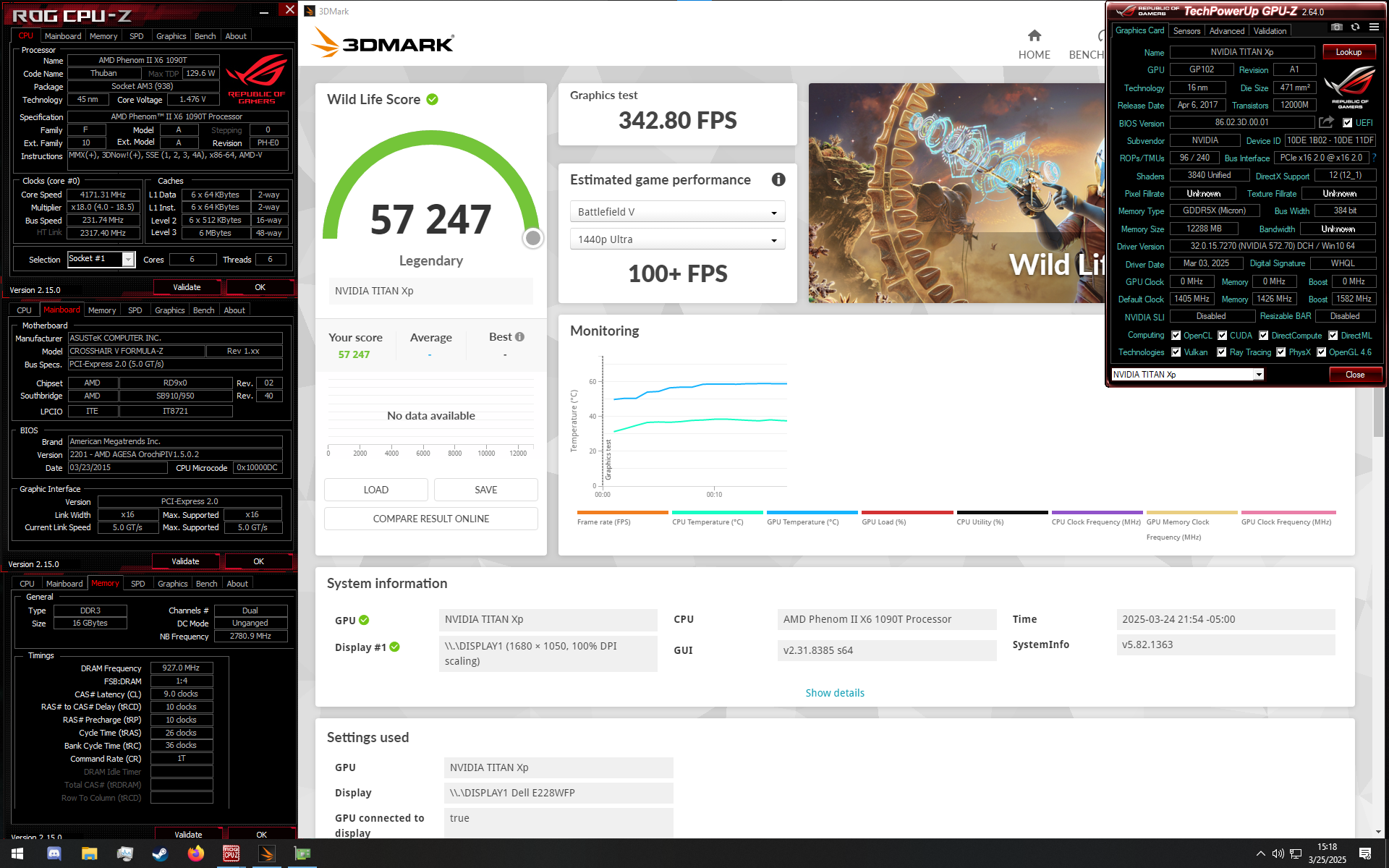Viewport: 1389px width, 868px height.
Task: Open SPD tab in middle CPU-Z window
Action: click(135, 310)
